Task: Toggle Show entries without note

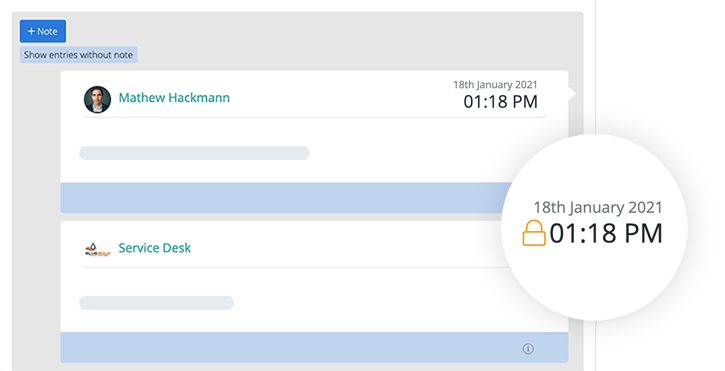Action: 78,55
